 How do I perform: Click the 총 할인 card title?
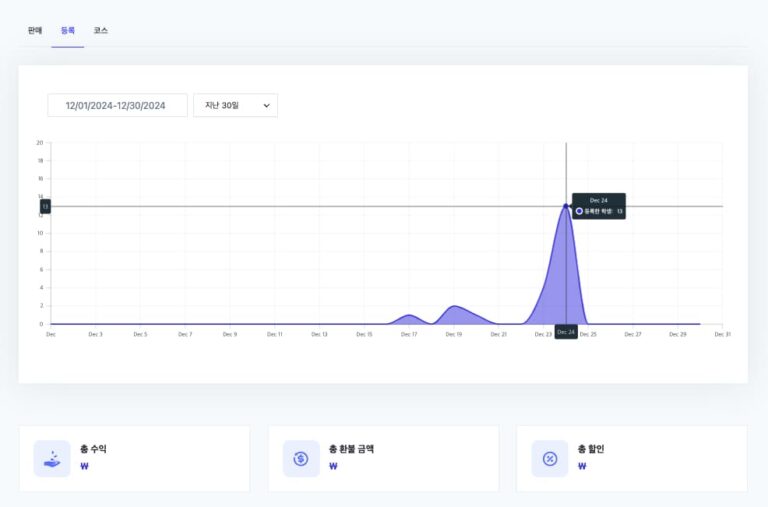point(591,449)
